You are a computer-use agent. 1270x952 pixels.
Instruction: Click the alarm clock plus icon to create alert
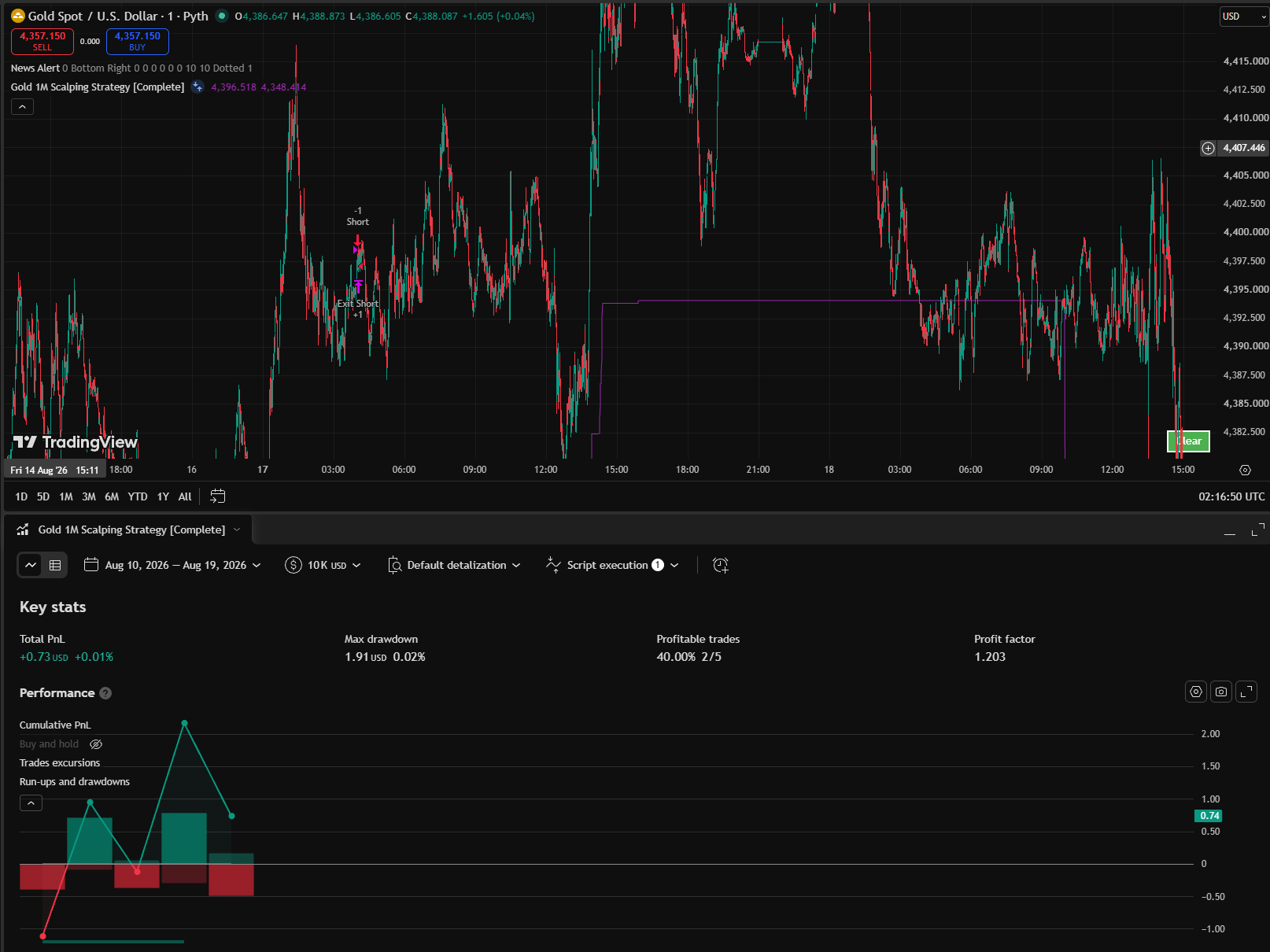pos(721,565)
